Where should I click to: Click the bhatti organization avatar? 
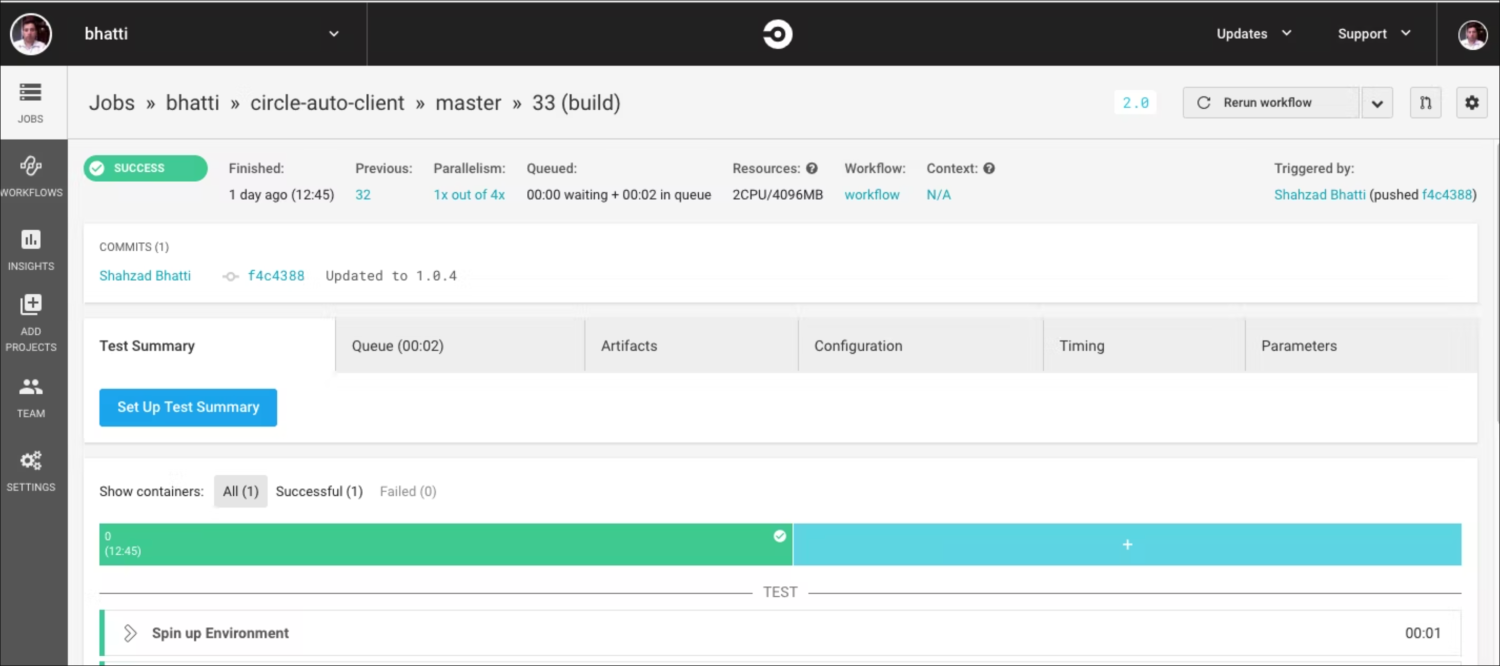pos(31,34)
